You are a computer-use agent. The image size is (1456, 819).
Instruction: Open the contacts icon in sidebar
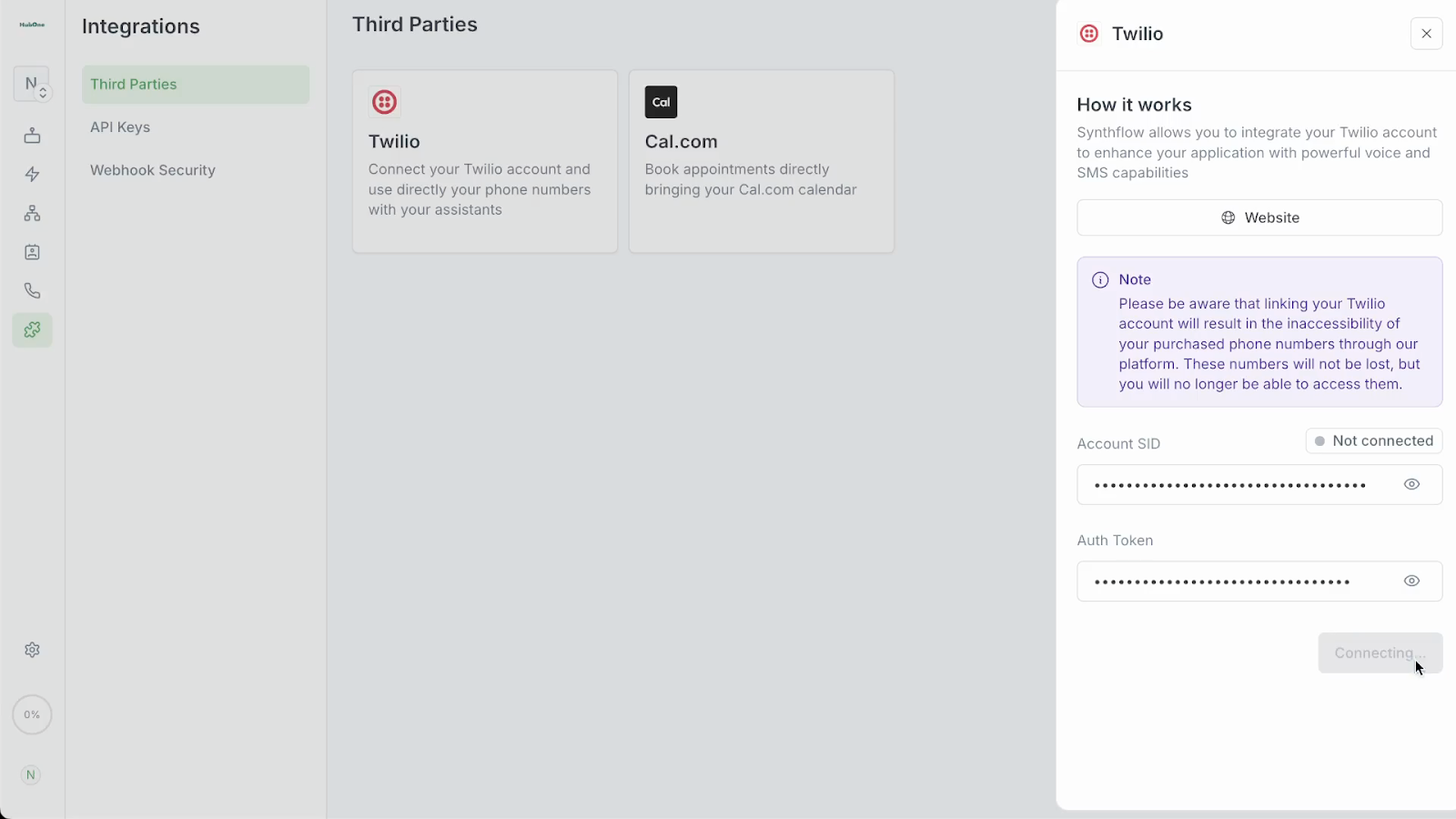(32, 252)
